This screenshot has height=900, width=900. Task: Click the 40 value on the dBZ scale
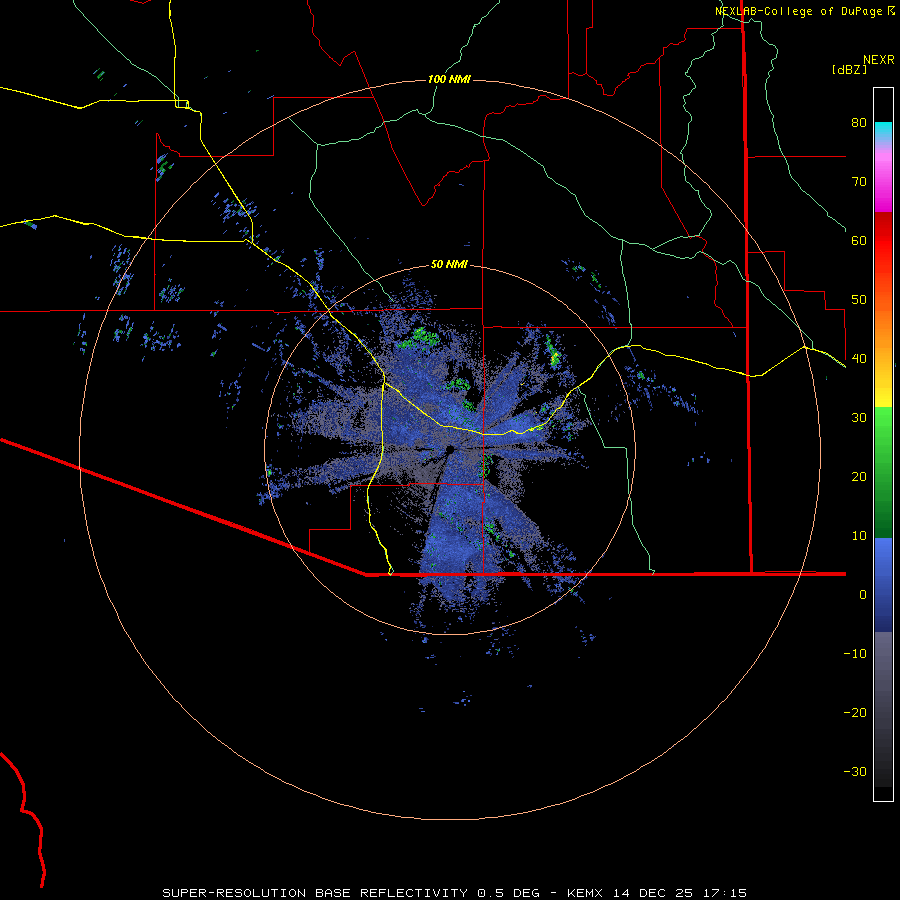[859, 359]
